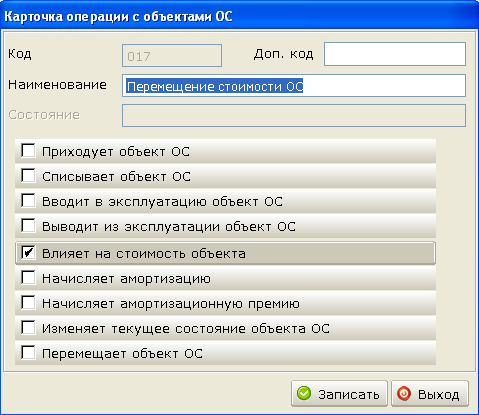
Task: Check 'Начисляет амортизационную премию' box
Action: click(x=28, y=302)
